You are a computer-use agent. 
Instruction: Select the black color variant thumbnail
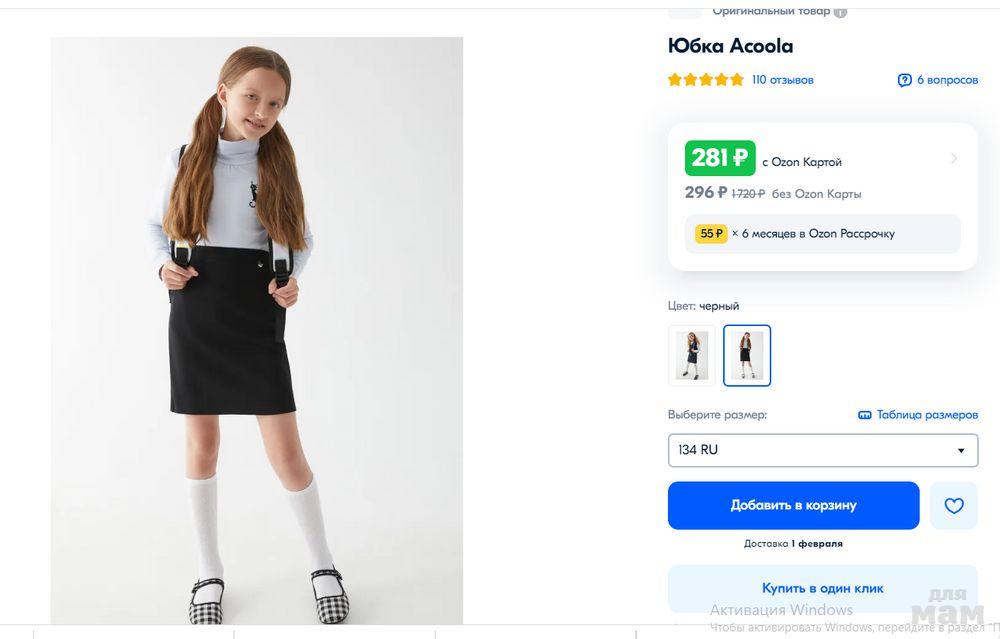click(x=747, y=355)
